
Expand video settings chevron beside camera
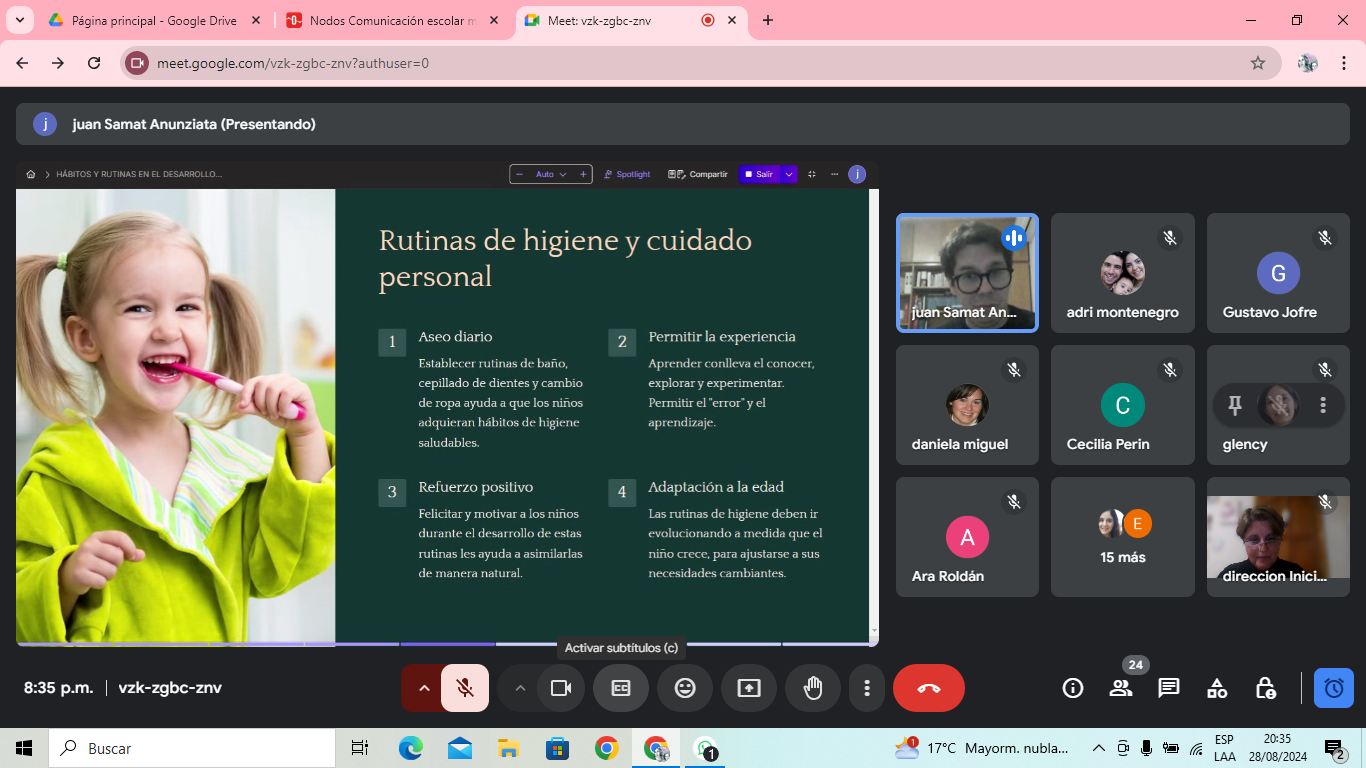[x=519, y=688]
